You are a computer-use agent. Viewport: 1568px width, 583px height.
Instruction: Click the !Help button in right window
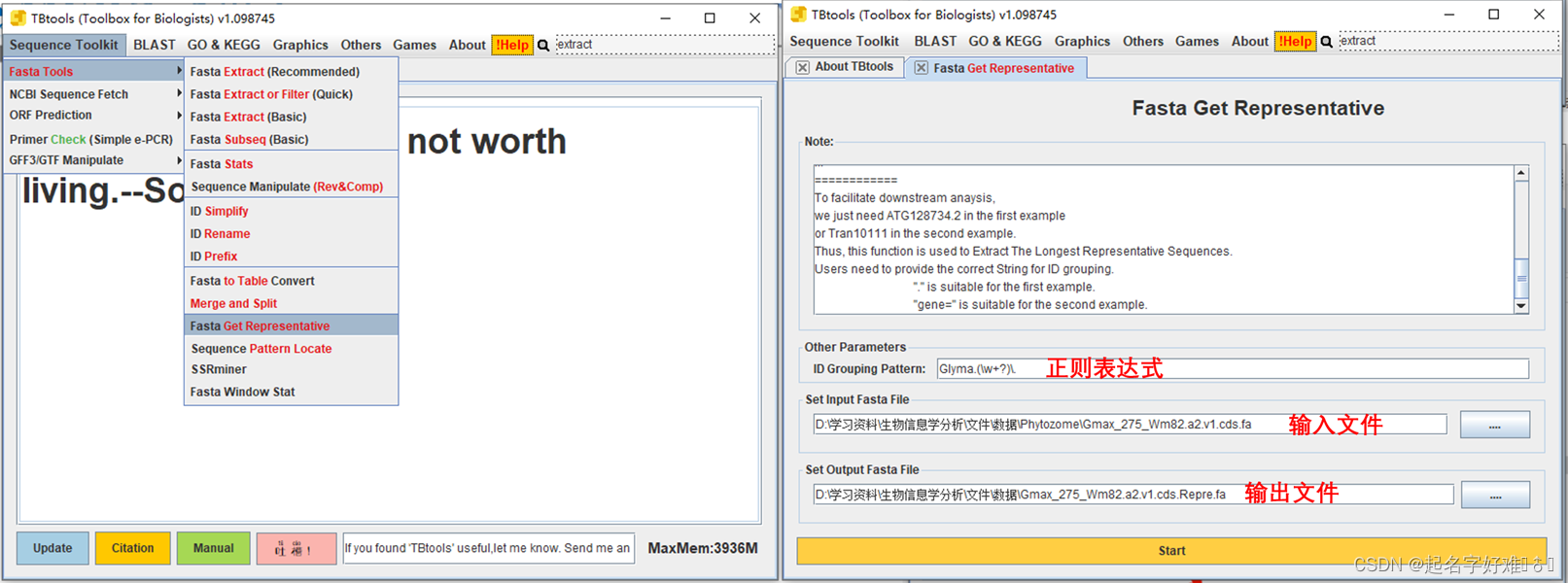1295,41
